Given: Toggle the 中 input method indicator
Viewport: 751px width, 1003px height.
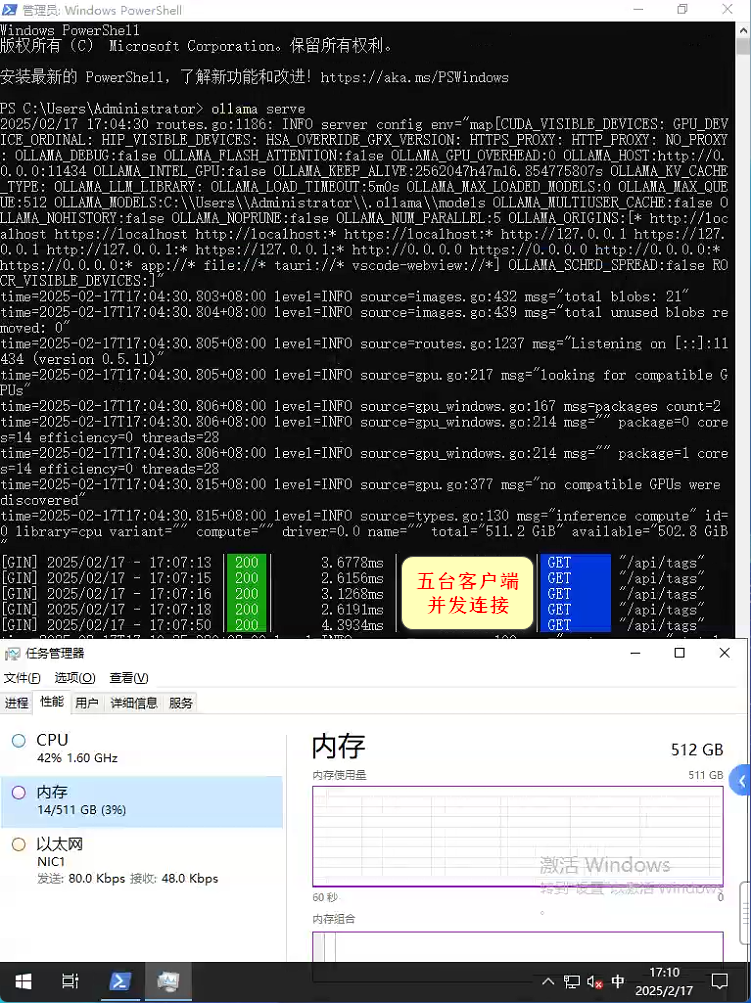Looking at the screenshot, I should [x=617, y=981].
